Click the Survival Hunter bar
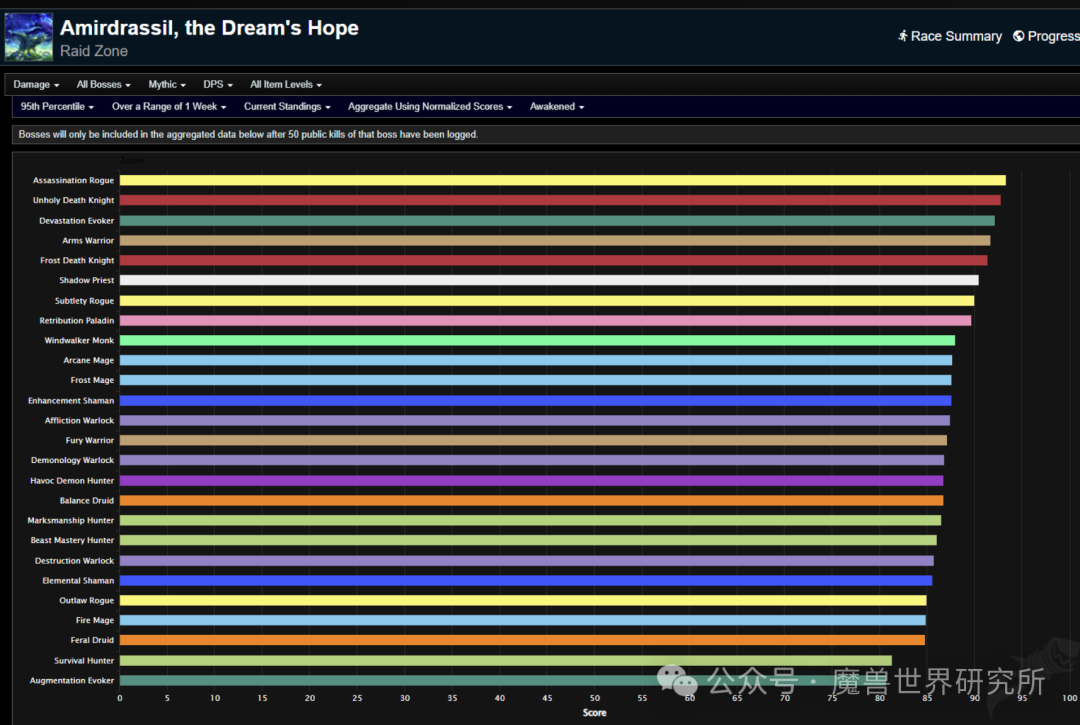 point(506,660)
